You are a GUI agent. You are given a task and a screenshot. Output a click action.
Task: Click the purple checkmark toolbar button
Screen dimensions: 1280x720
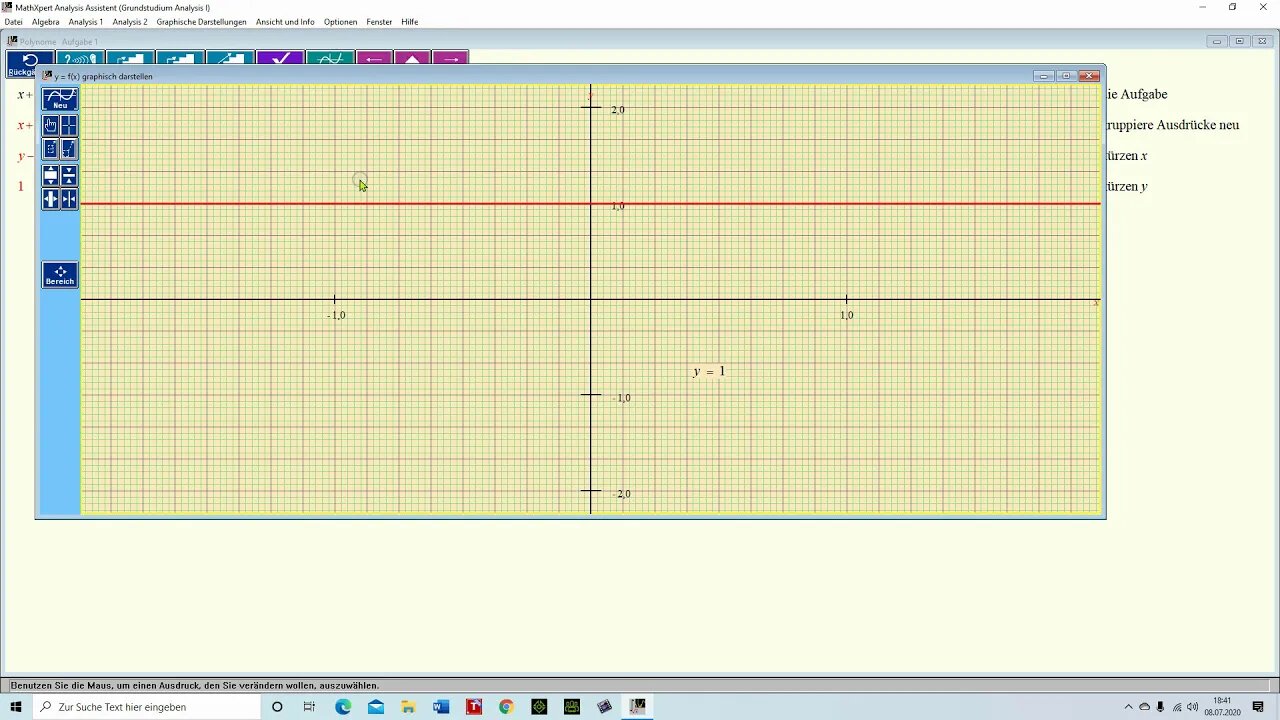[280, 59]
